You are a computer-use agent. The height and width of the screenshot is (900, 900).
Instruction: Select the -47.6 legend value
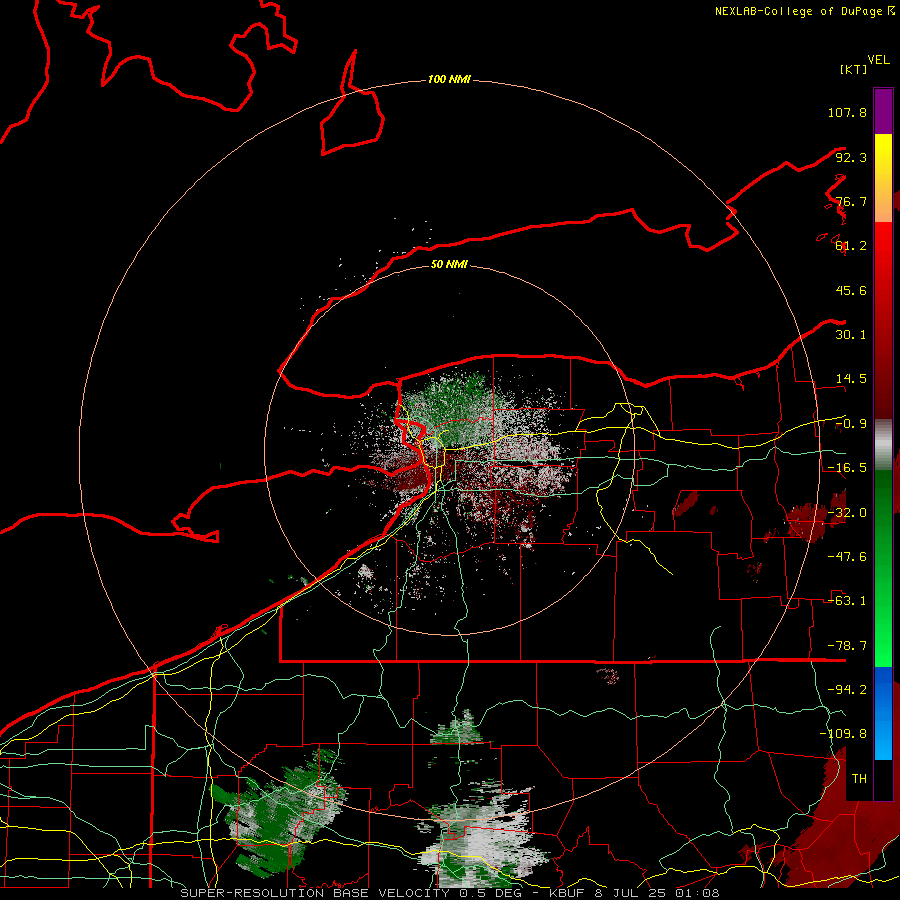[847, 557]
